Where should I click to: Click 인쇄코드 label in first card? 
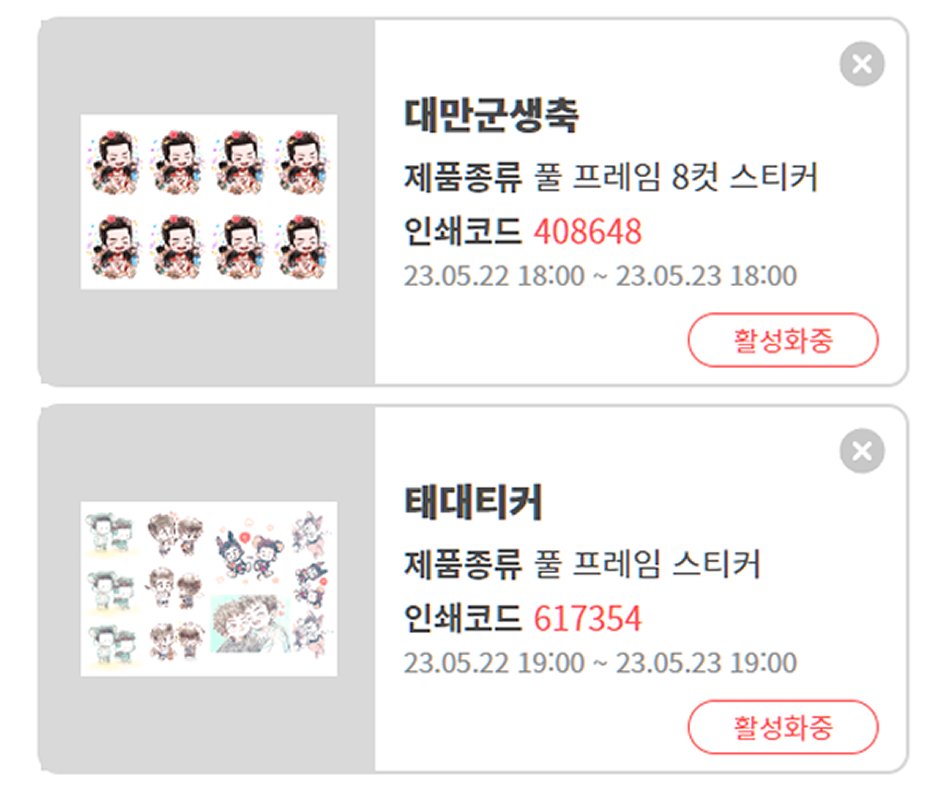pos(462,231)
